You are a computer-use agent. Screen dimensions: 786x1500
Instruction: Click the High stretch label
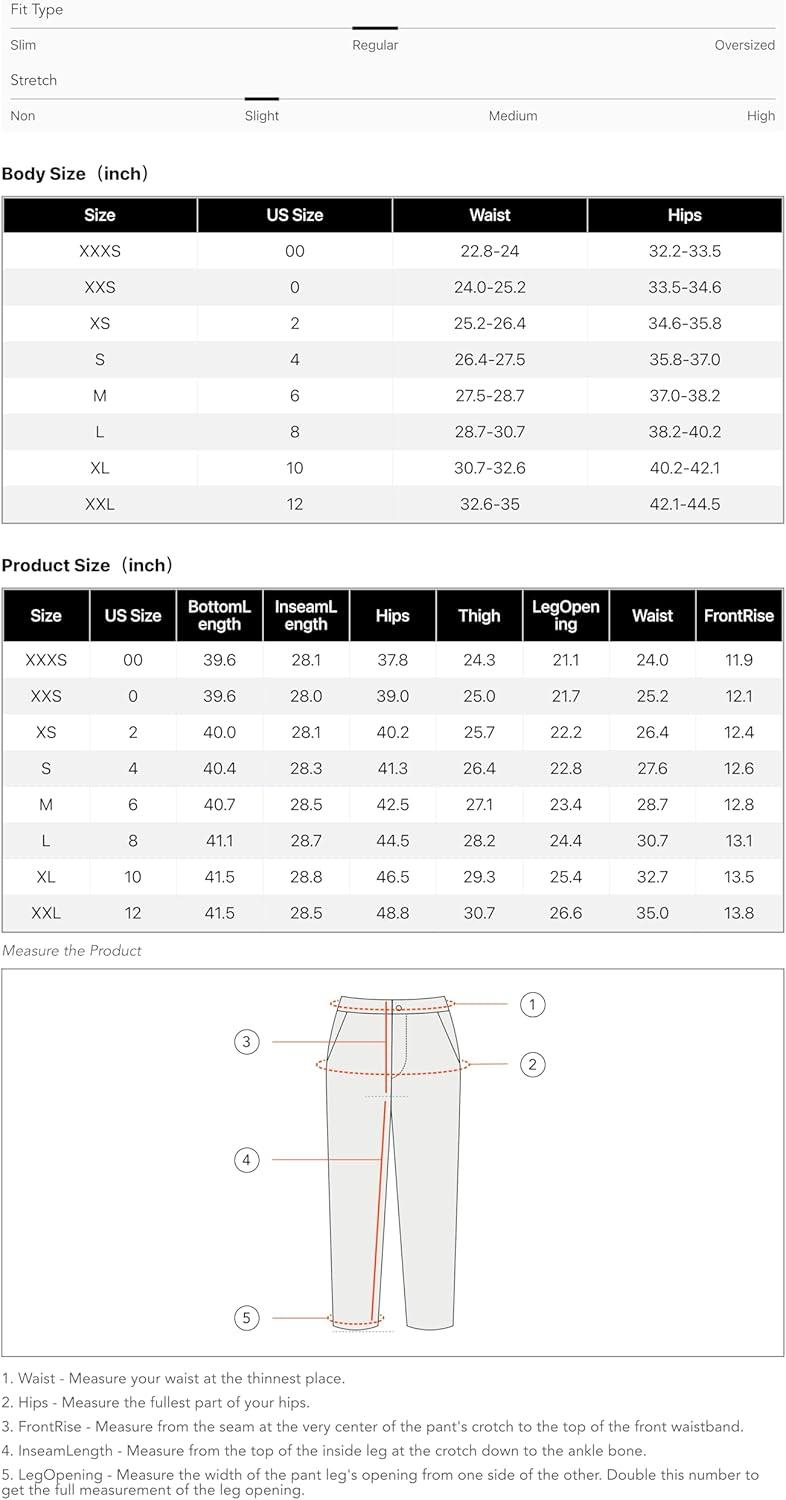[x=761, y=116]
